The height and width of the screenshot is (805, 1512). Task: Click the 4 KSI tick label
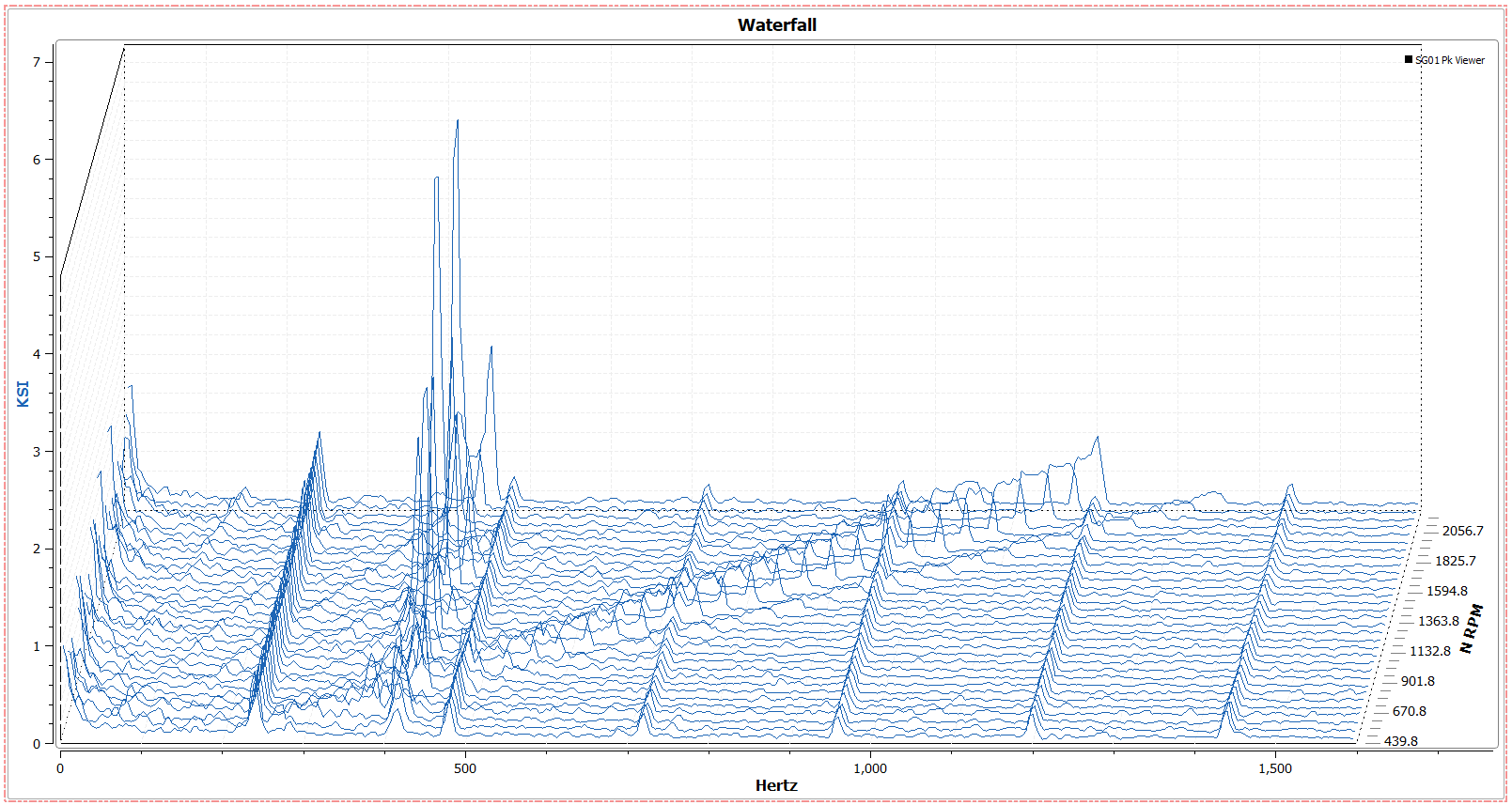37,354
